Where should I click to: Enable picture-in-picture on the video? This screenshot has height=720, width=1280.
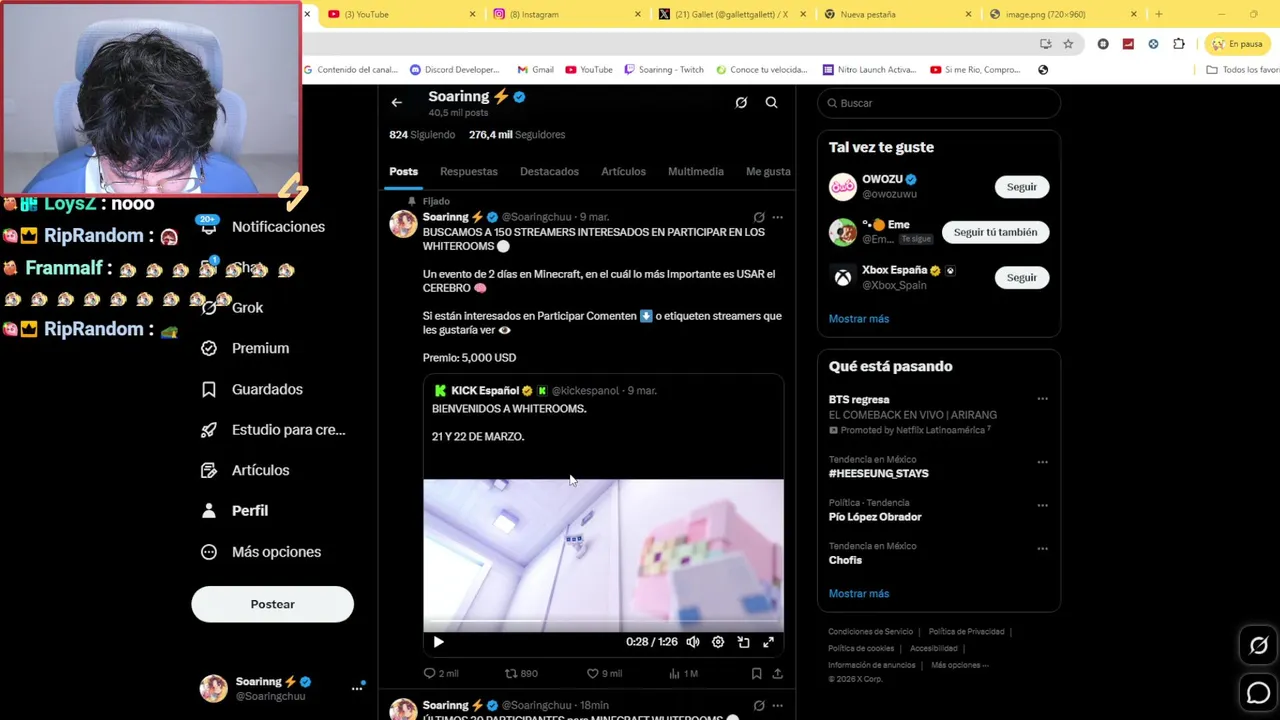pyautogui.click(x=743, y=642)
